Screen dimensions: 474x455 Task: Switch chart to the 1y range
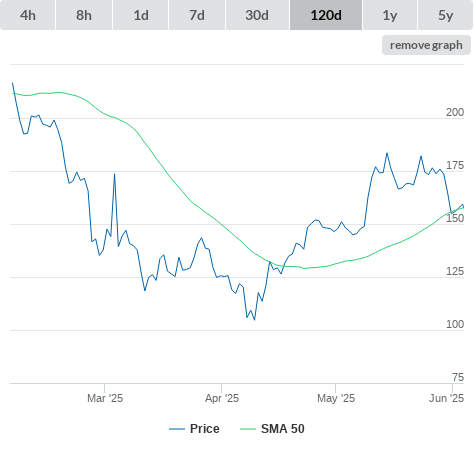390,15
